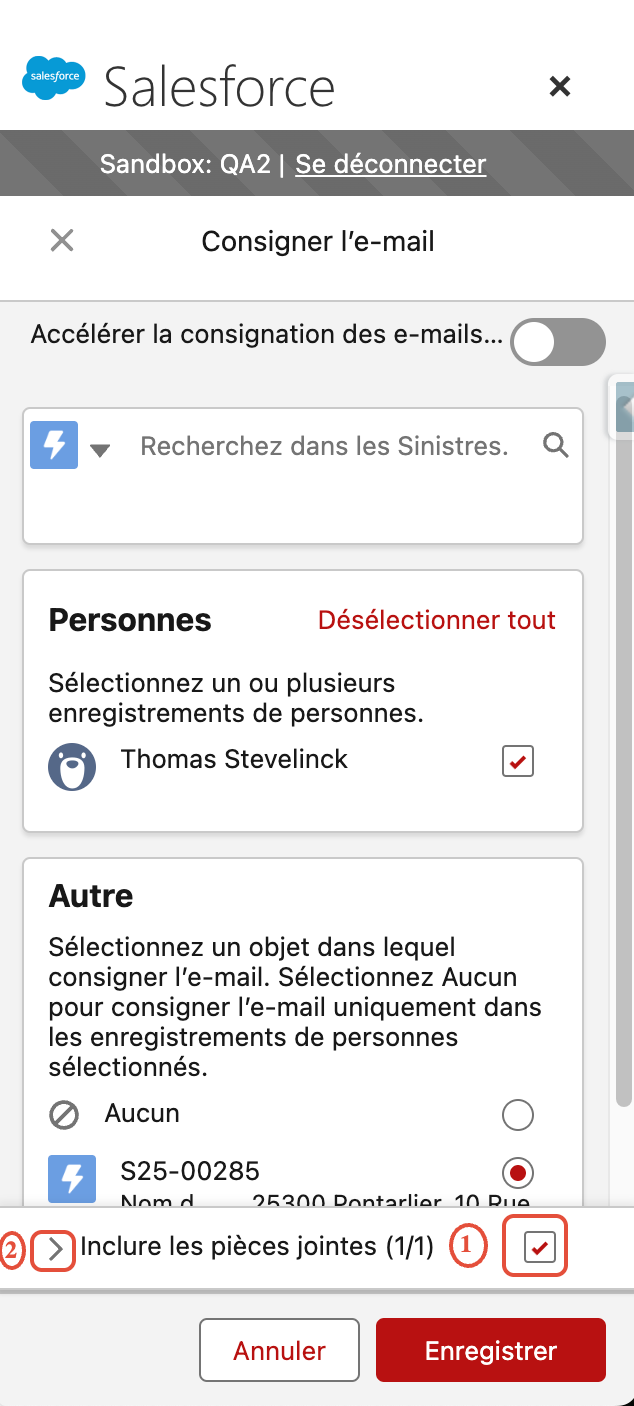Dismiss the Consigner l'e-mail dialog
The width and height of the screenshot is (634, 1406).
[x=62, y=241]
